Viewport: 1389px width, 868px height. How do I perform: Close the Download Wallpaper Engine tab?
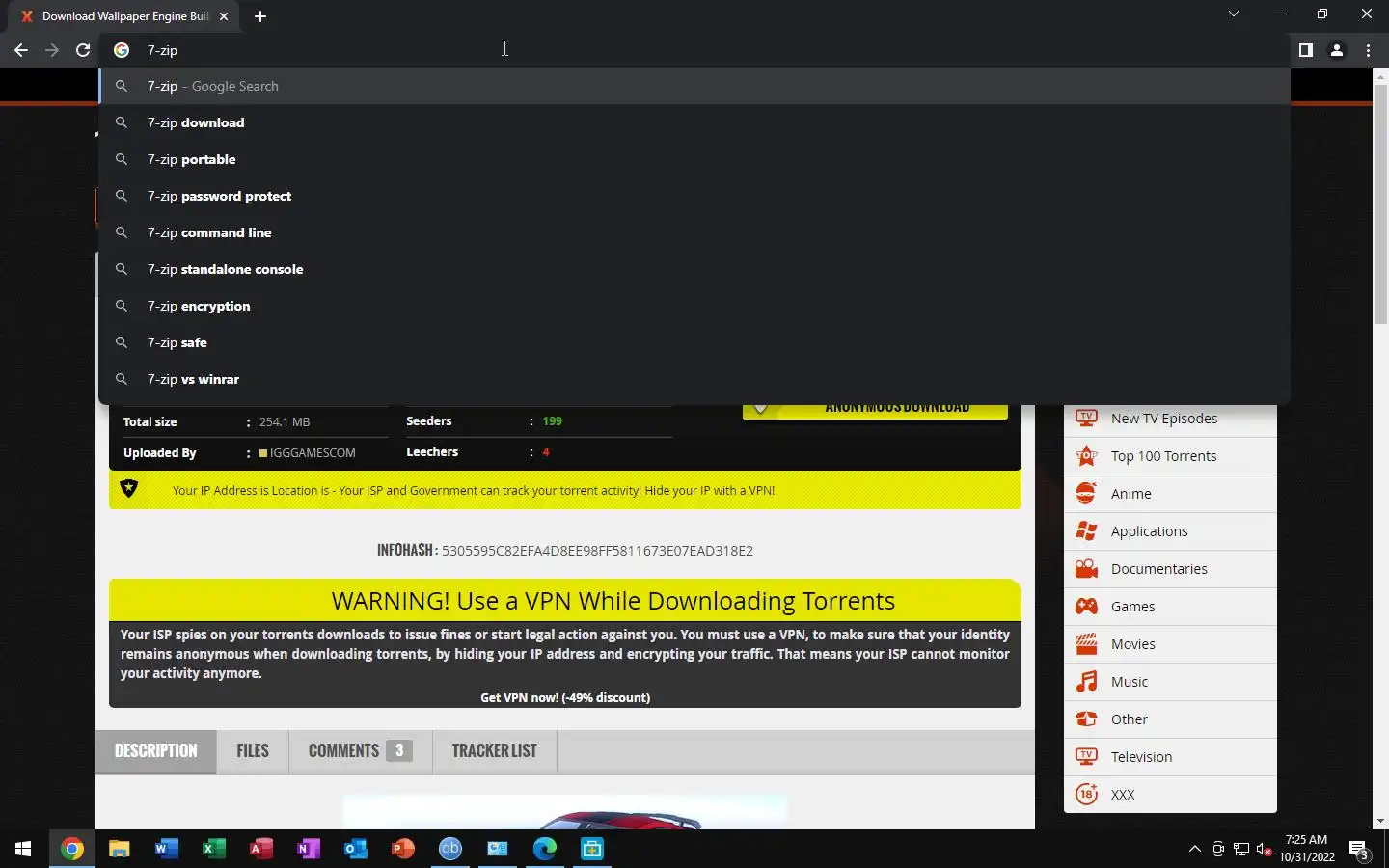[224, 16]
